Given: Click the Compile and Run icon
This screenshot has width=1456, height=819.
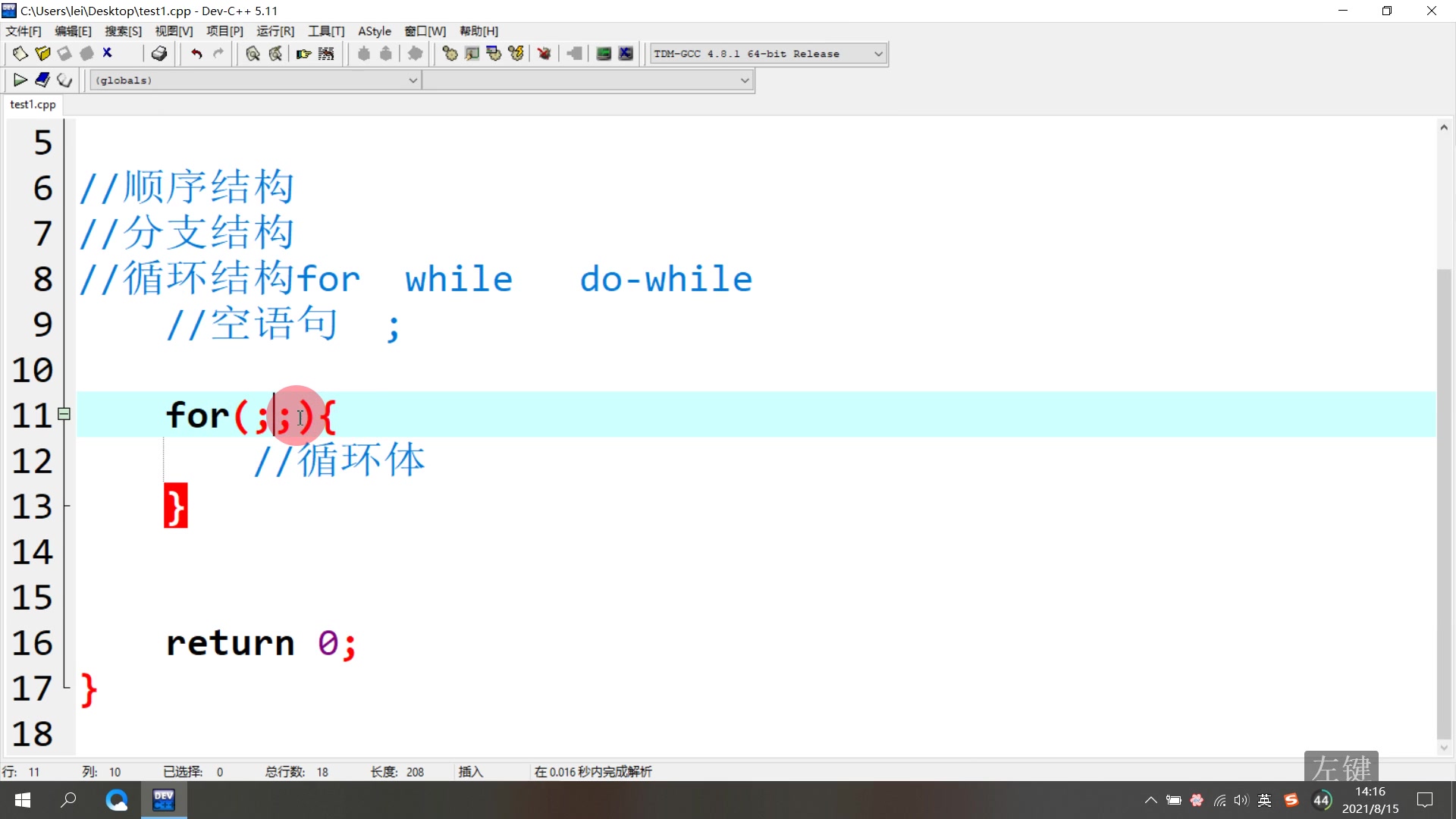Looking at the screenshot, I should click(494, 54).
